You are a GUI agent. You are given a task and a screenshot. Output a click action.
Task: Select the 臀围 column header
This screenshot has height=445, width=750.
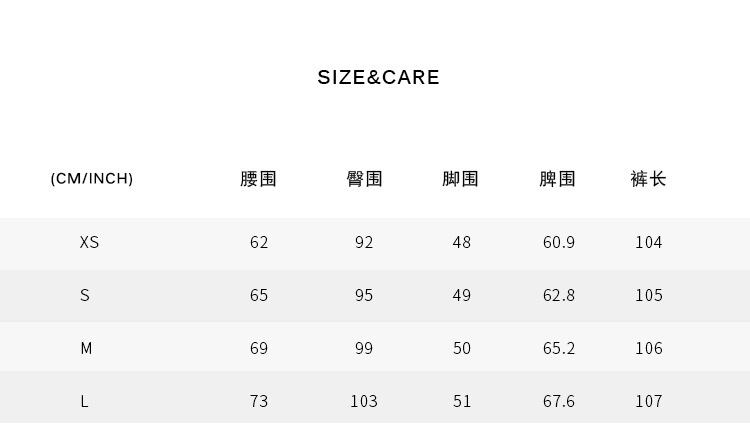coord(364,179)
